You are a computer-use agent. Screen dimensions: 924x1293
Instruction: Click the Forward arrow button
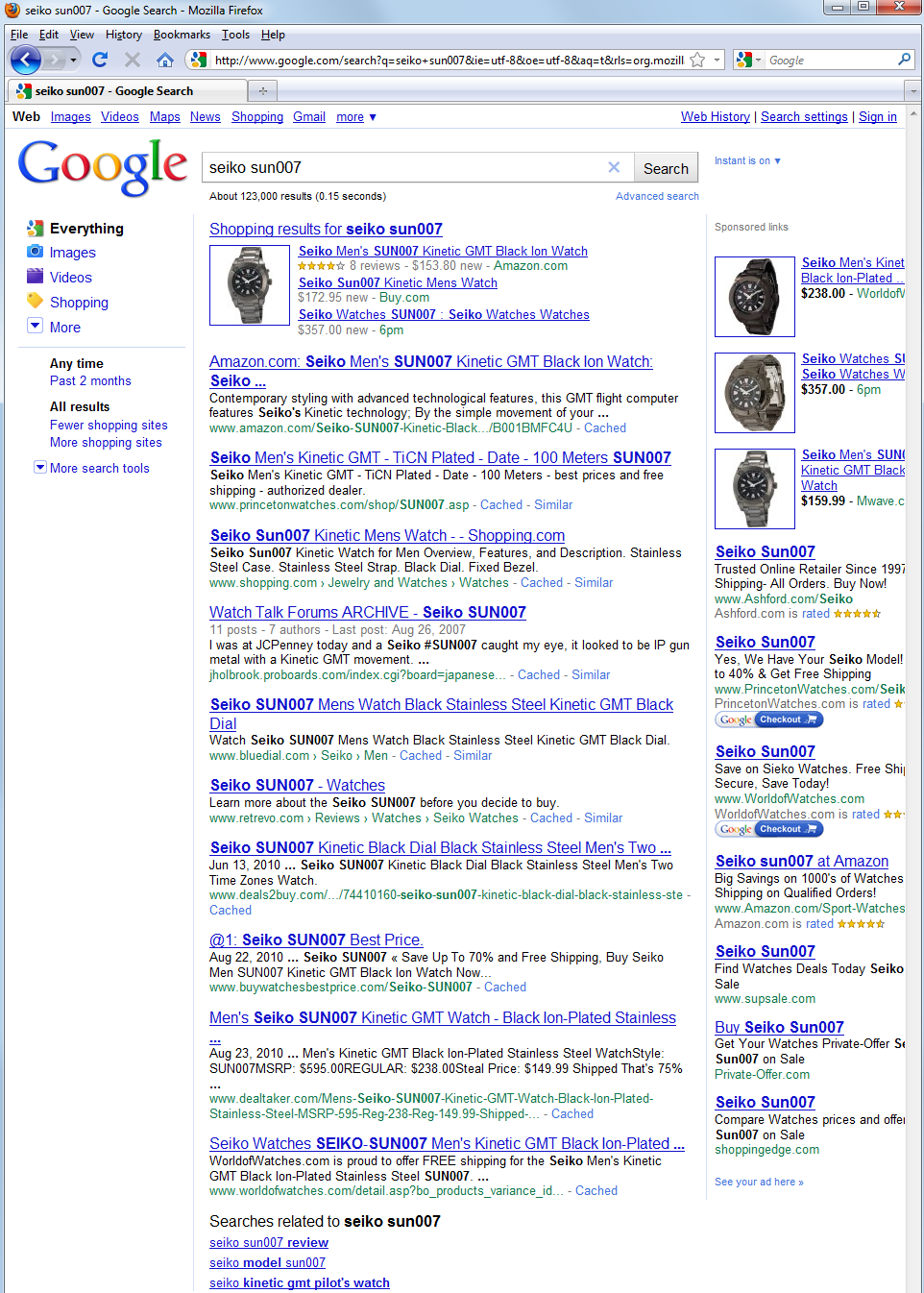pyautogui.click(x=54, y=60)
